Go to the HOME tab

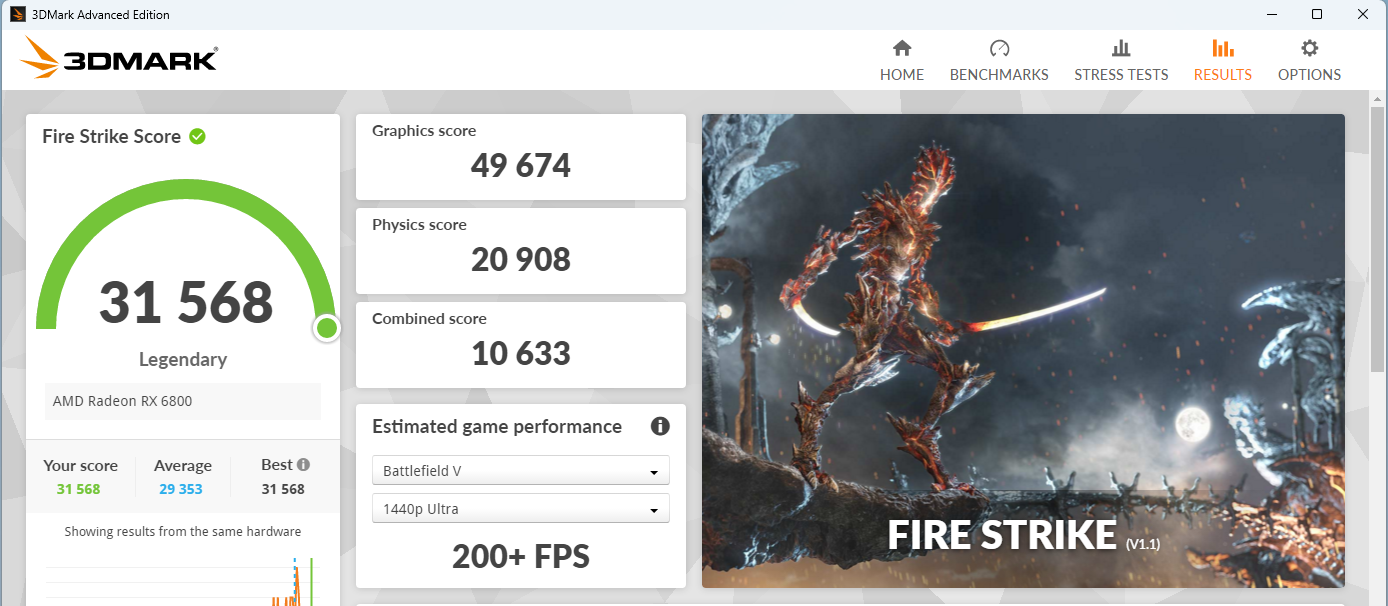[902, 61]
